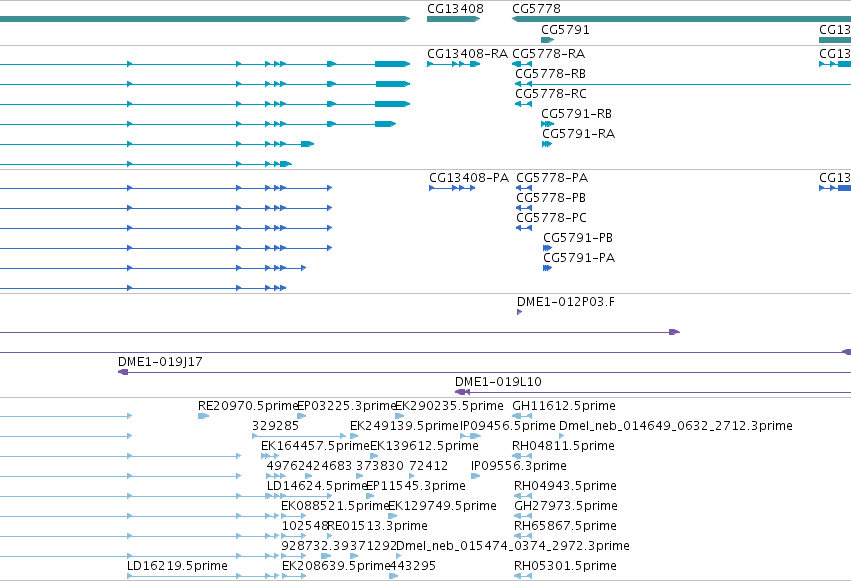Click the RH65867.5prime EST label

coord(565,526)
